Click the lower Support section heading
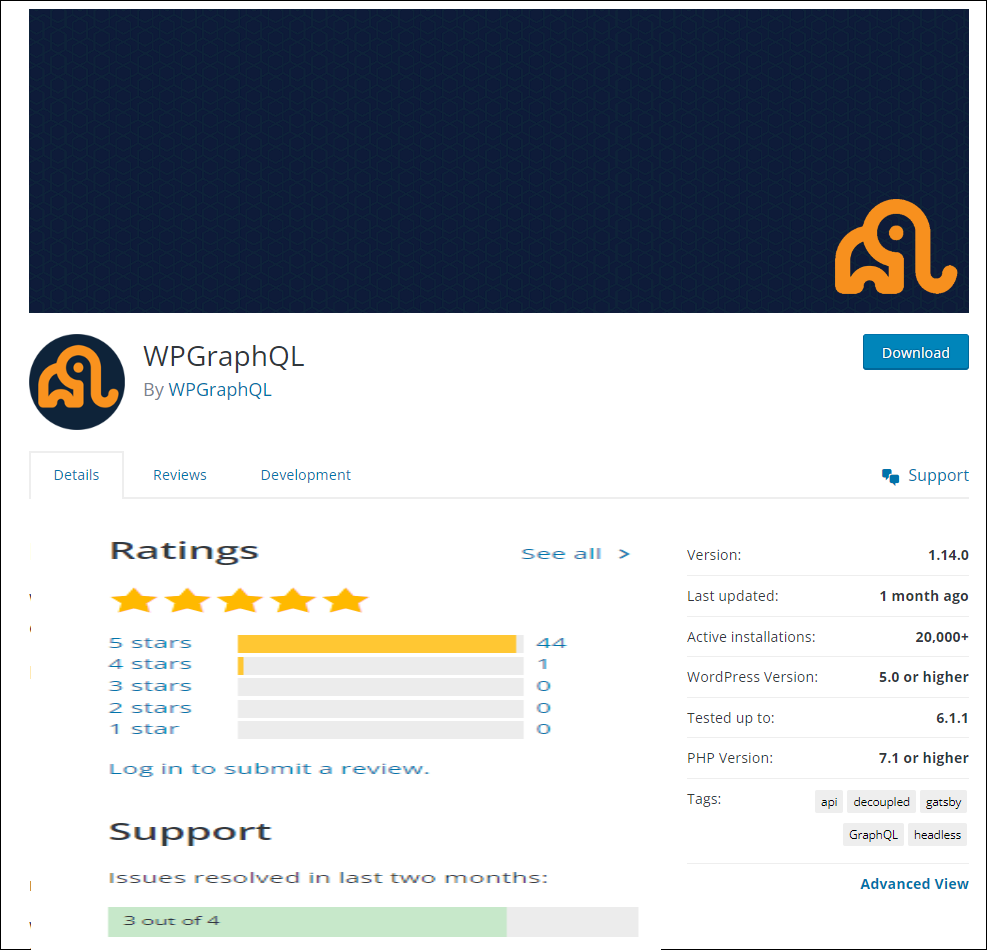 [189, 832]
